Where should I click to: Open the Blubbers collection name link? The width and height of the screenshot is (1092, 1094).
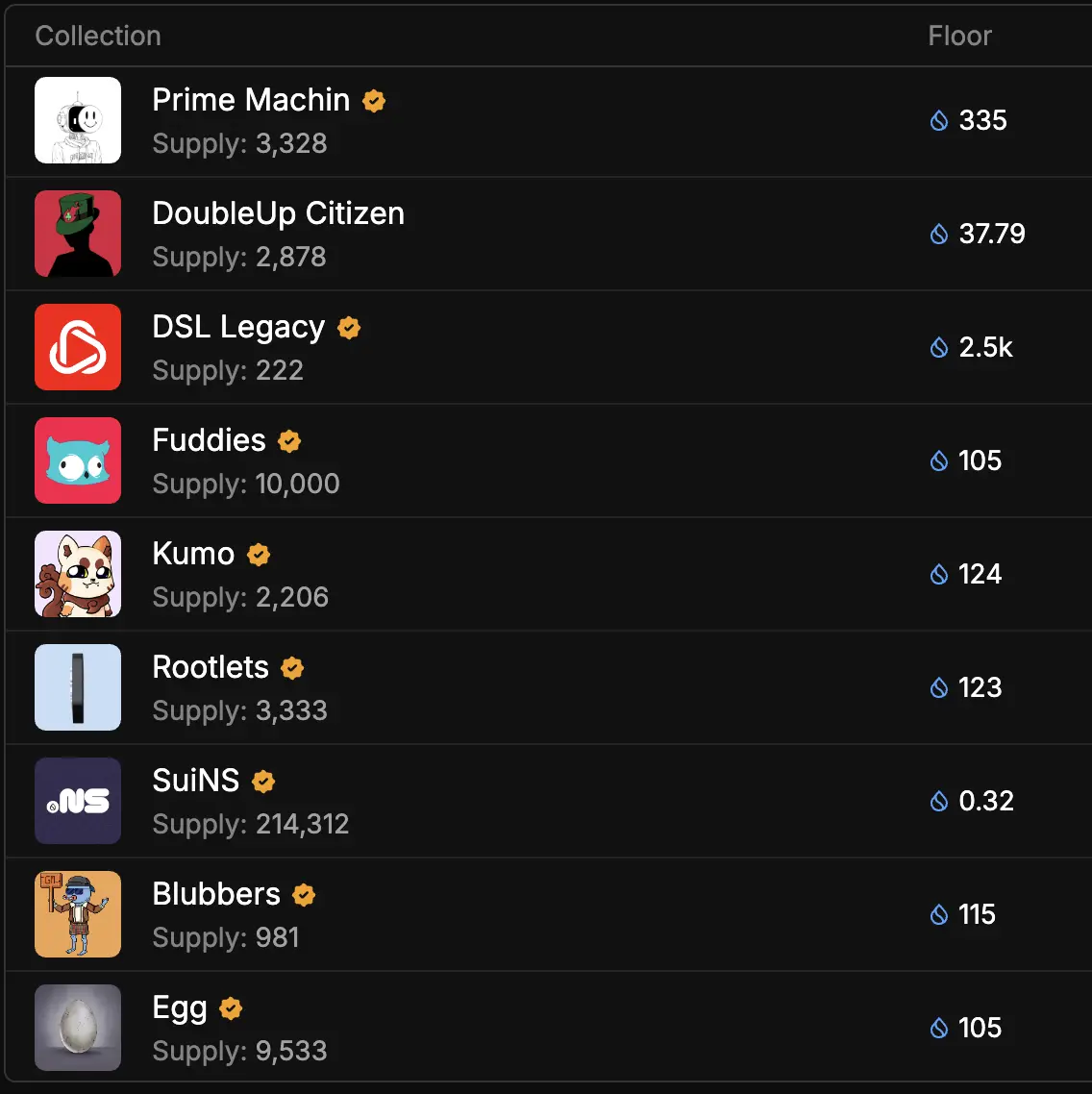pyautogui.click(x=216, y=894)
